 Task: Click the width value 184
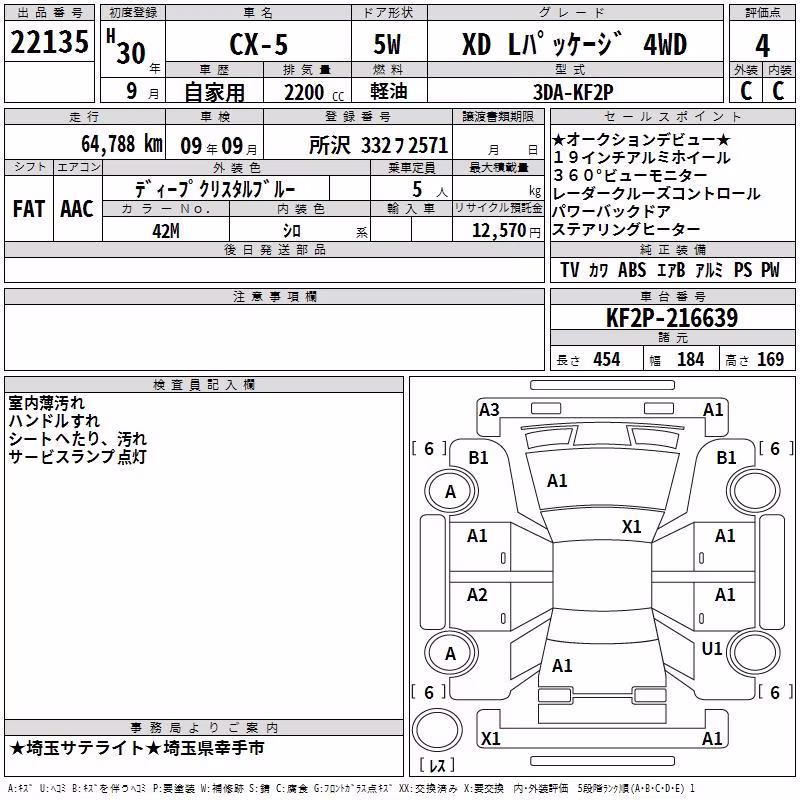click(x=691, y=360)
